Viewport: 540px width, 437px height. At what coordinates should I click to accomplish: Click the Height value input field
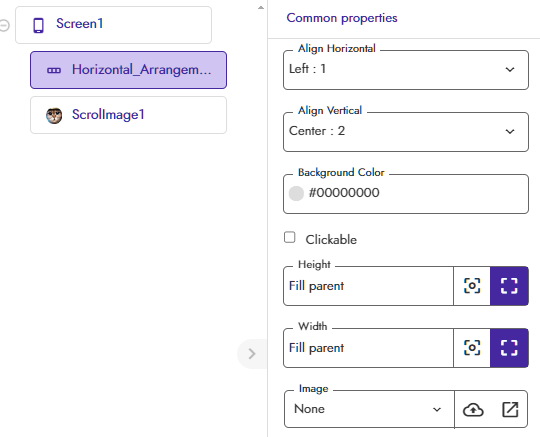[368, 286]
